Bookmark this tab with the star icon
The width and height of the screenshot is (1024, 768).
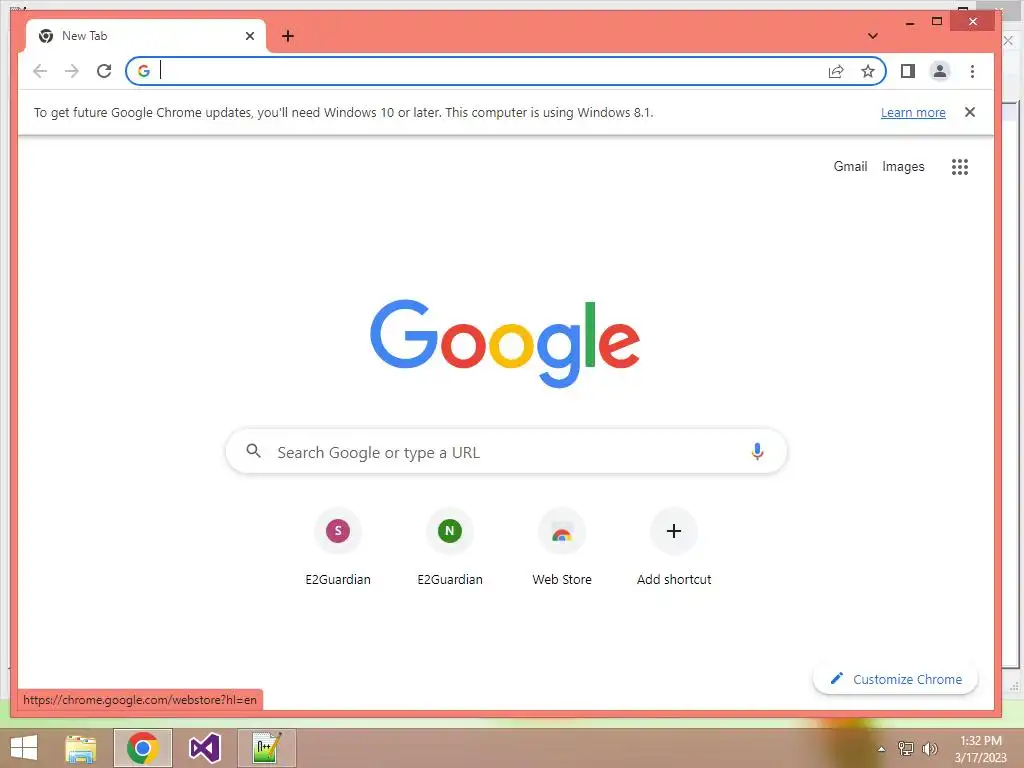point(867,71)
